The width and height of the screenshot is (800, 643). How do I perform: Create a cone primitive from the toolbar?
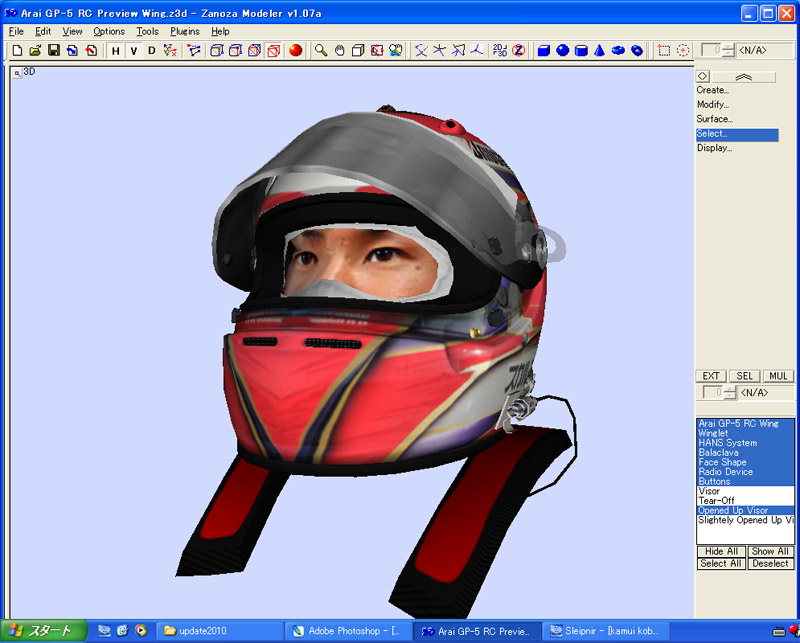[x=599, y=50]
